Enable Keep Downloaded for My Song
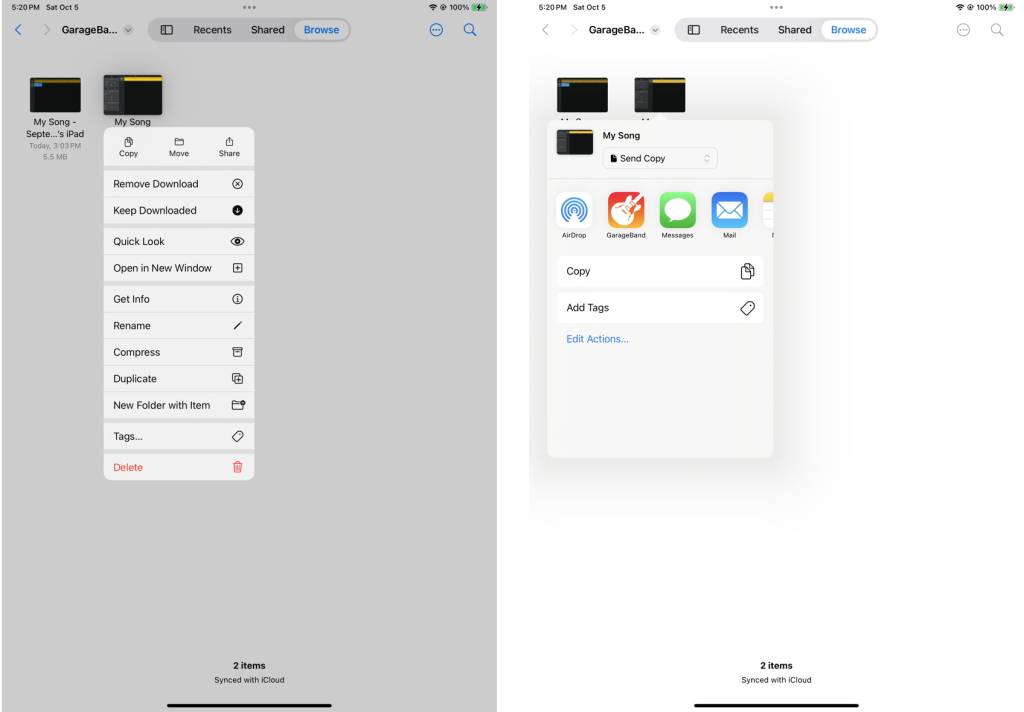 click(178, 210)
